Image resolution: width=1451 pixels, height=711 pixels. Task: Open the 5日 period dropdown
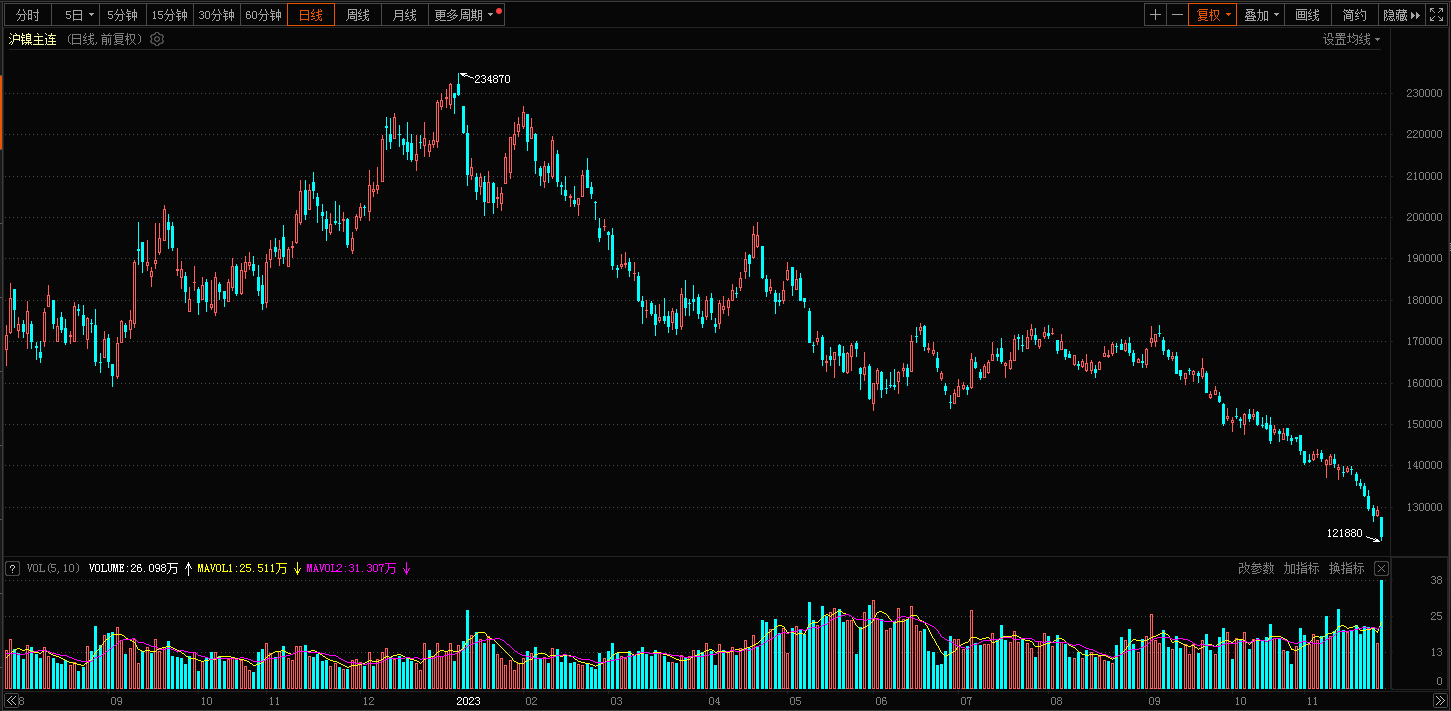coord(76,15)
